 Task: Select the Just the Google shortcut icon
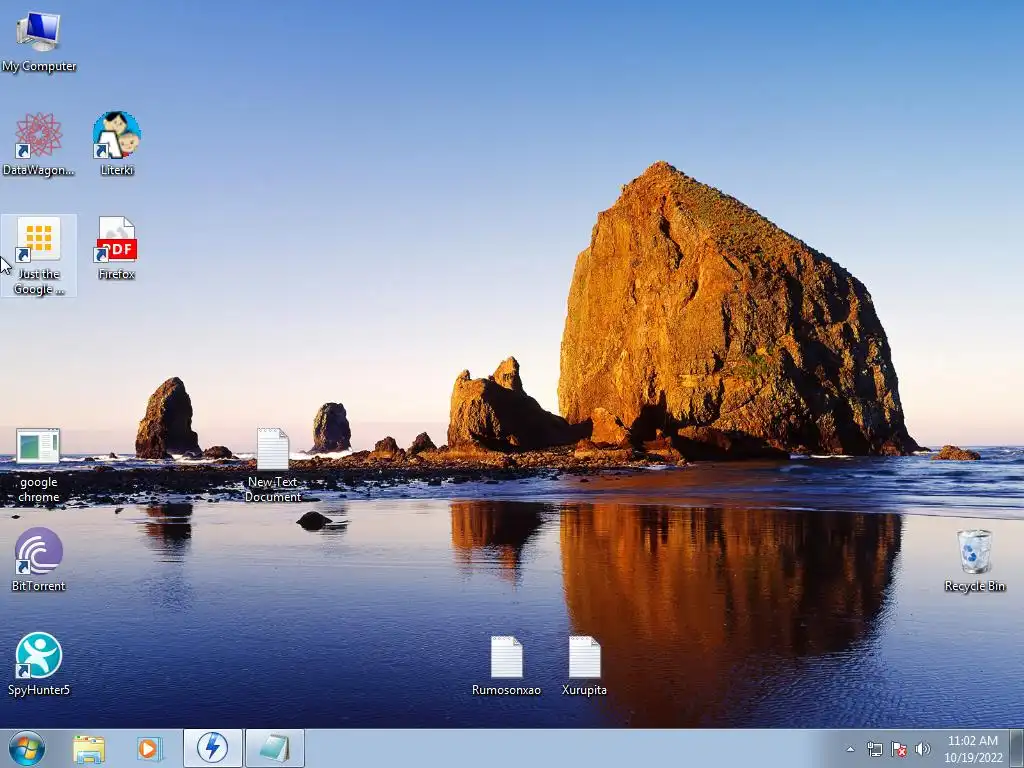(x=39, y=255)
